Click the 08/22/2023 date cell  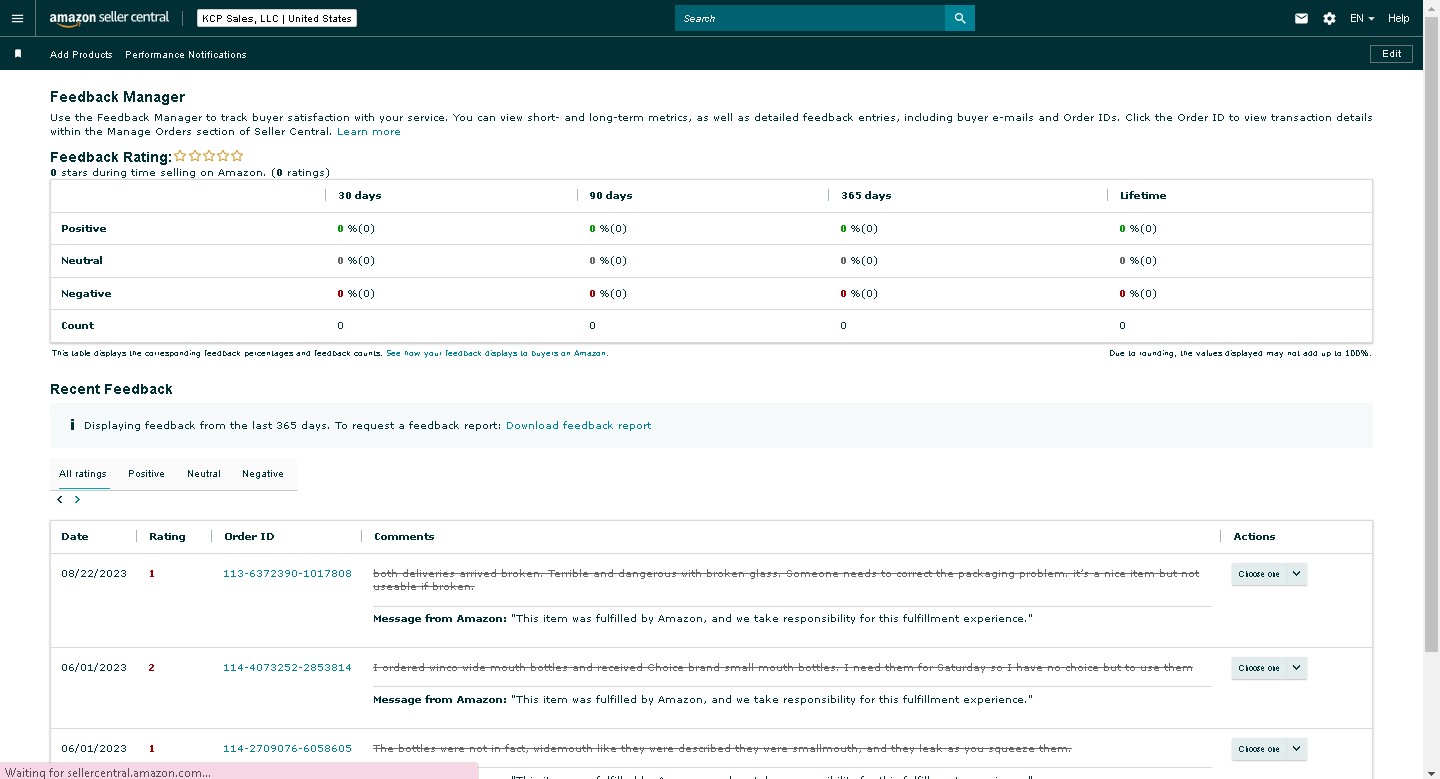click(x=94, y=574)
